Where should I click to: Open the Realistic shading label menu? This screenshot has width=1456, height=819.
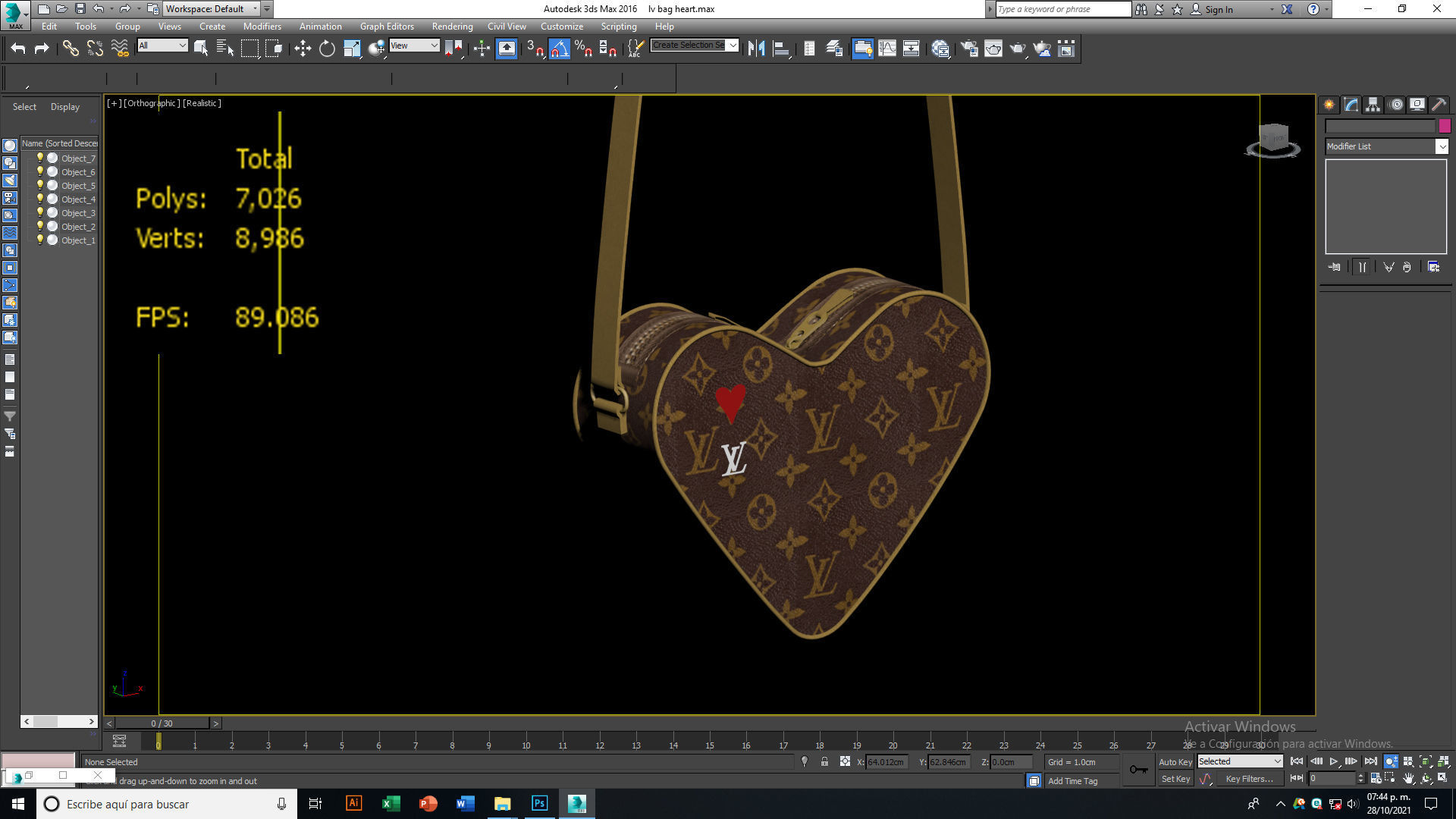click(x=202, y=103)
